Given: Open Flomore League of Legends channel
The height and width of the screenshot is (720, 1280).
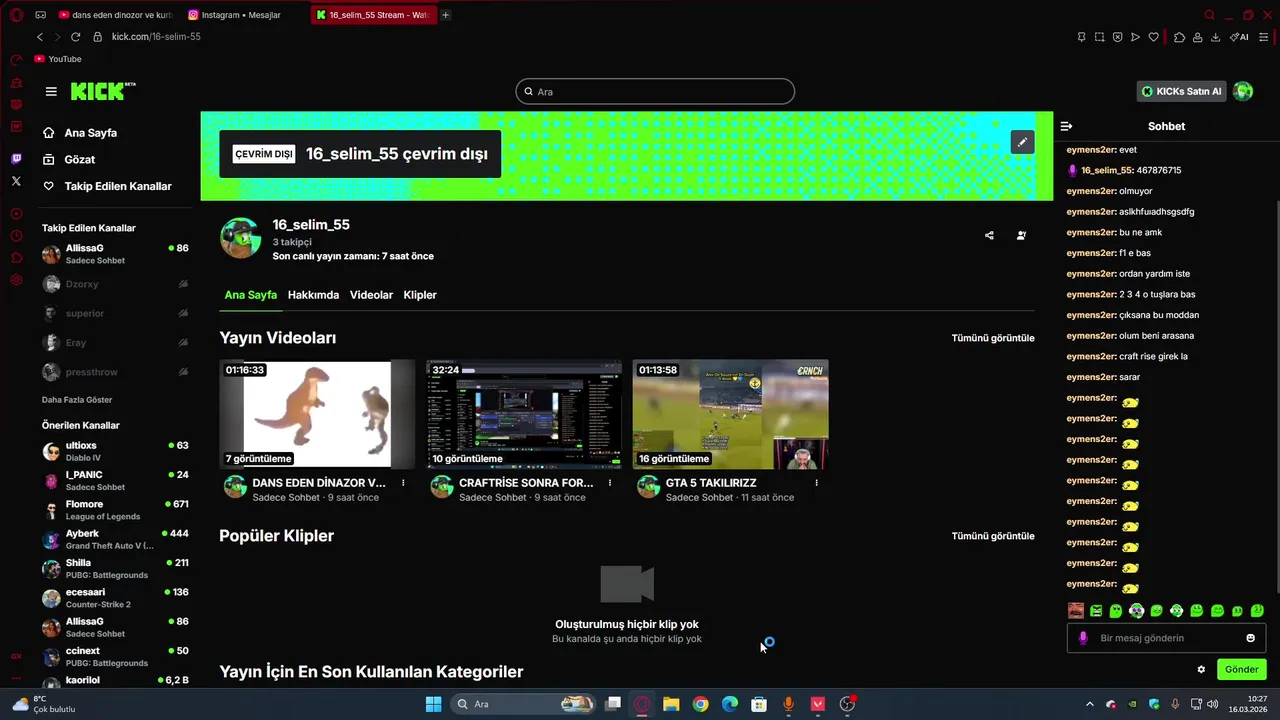Looking at the screenshot, I should [115, 510].
